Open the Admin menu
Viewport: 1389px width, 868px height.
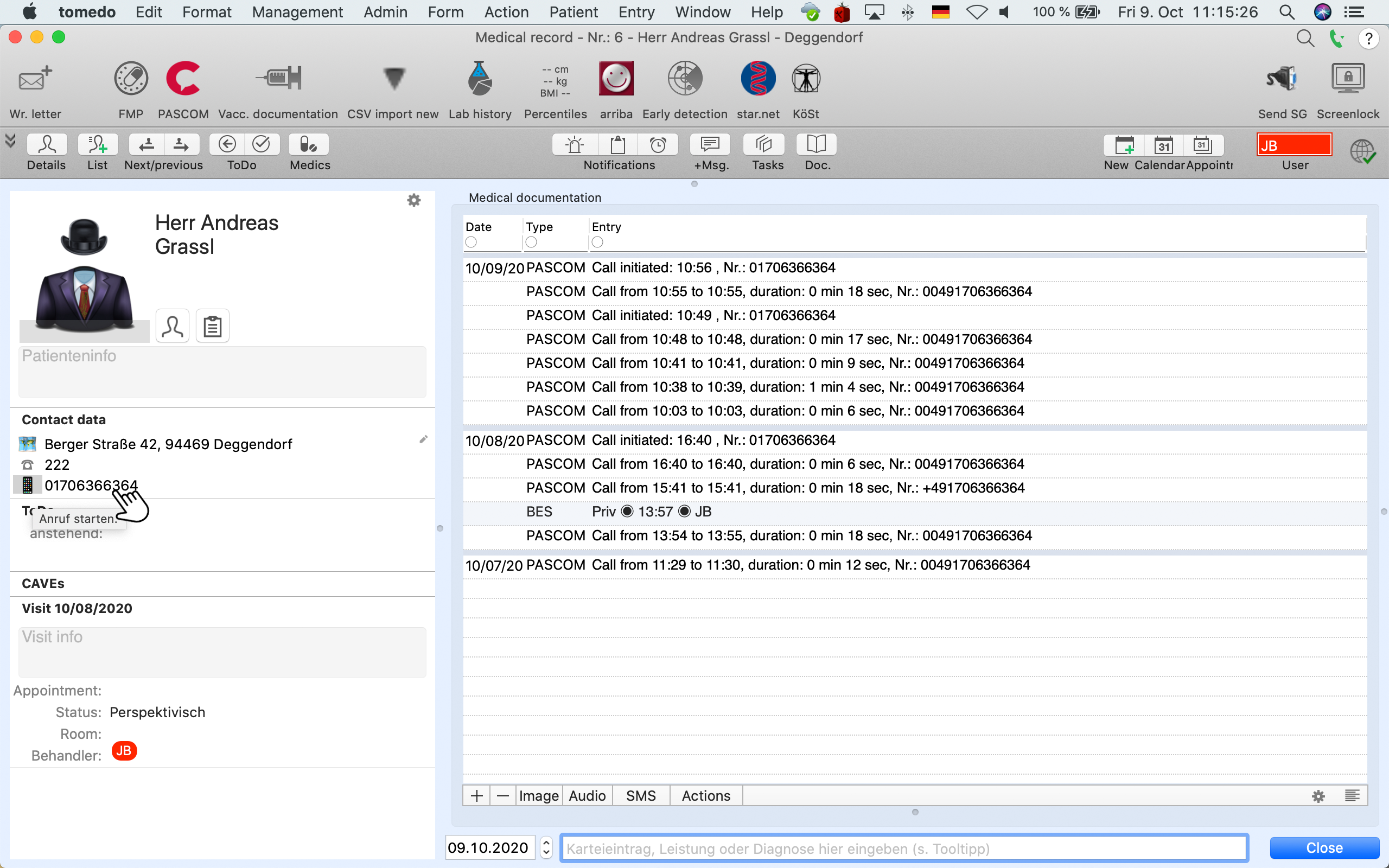[385, 12]
